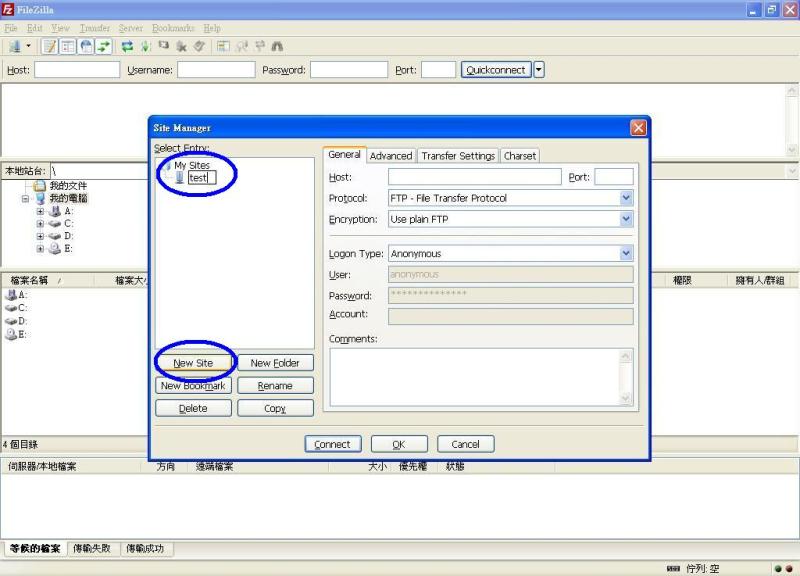Image resolution: width=800 pixels, height=576 pixels.
Task: Click OK in Site Manager
Action: (x=399, y=444)
